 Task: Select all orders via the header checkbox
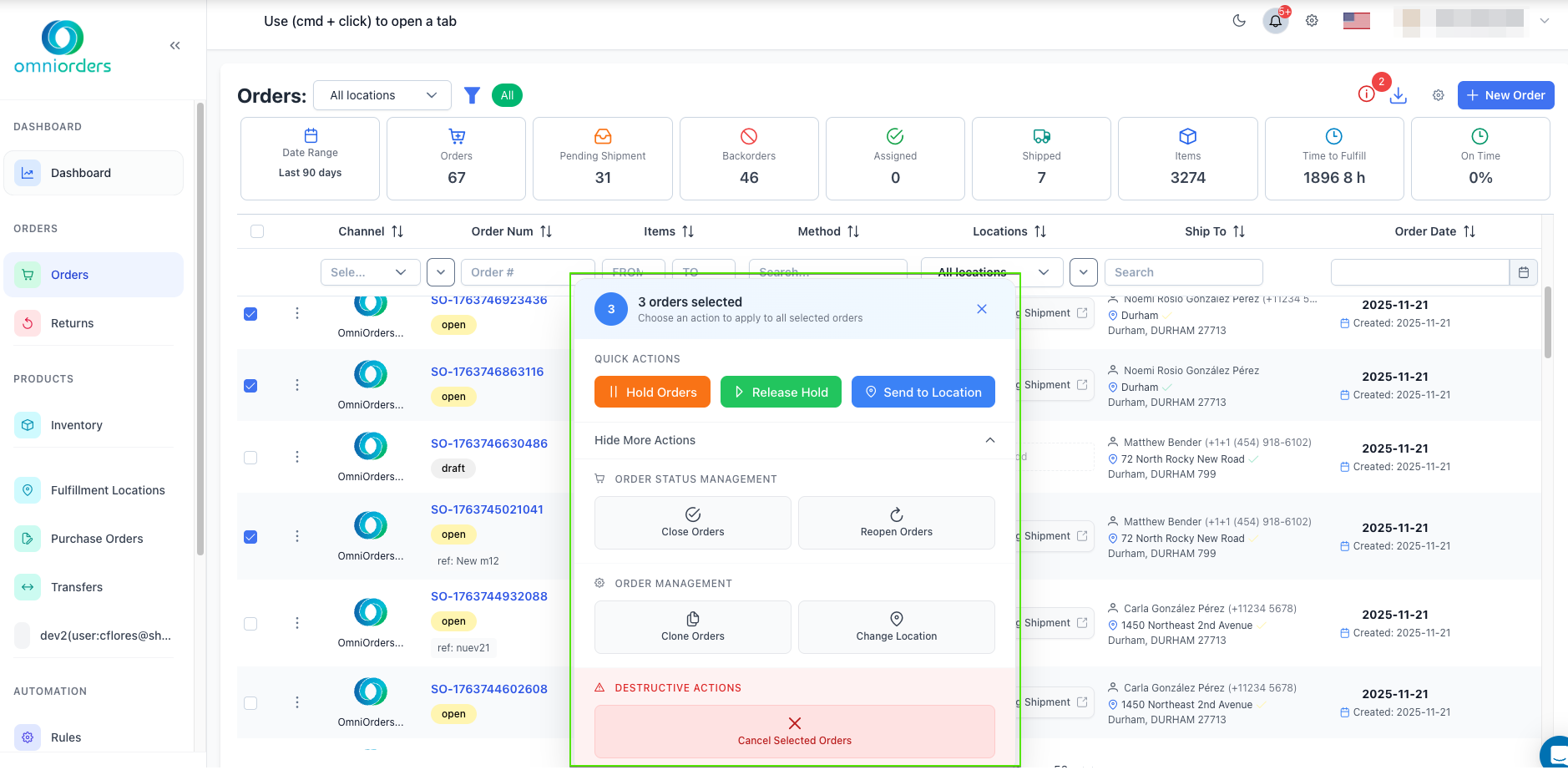click(257, 231)
